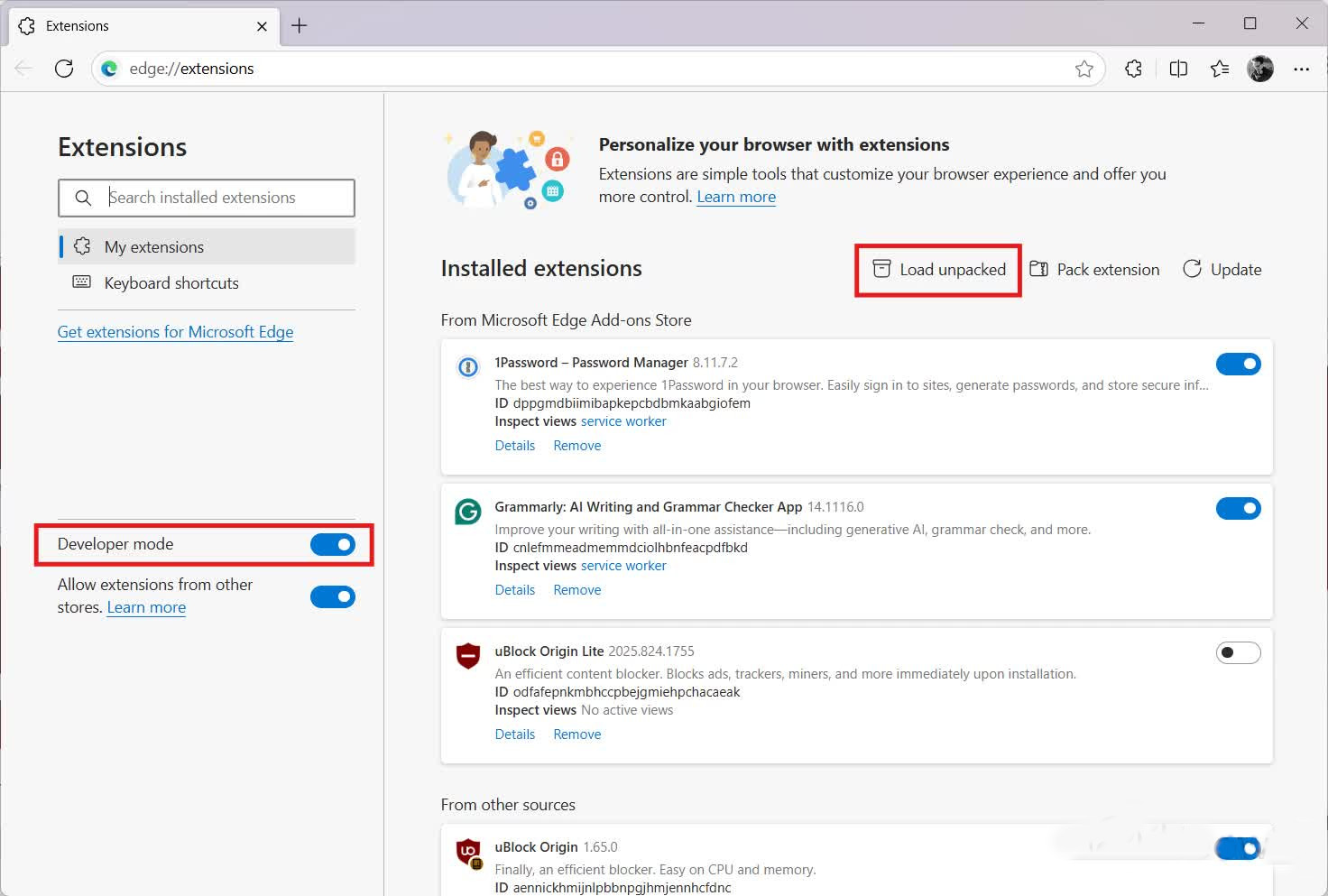Remove uBlock Origin Lite extension
This screenshot has width=1328, height=896.
577,734
